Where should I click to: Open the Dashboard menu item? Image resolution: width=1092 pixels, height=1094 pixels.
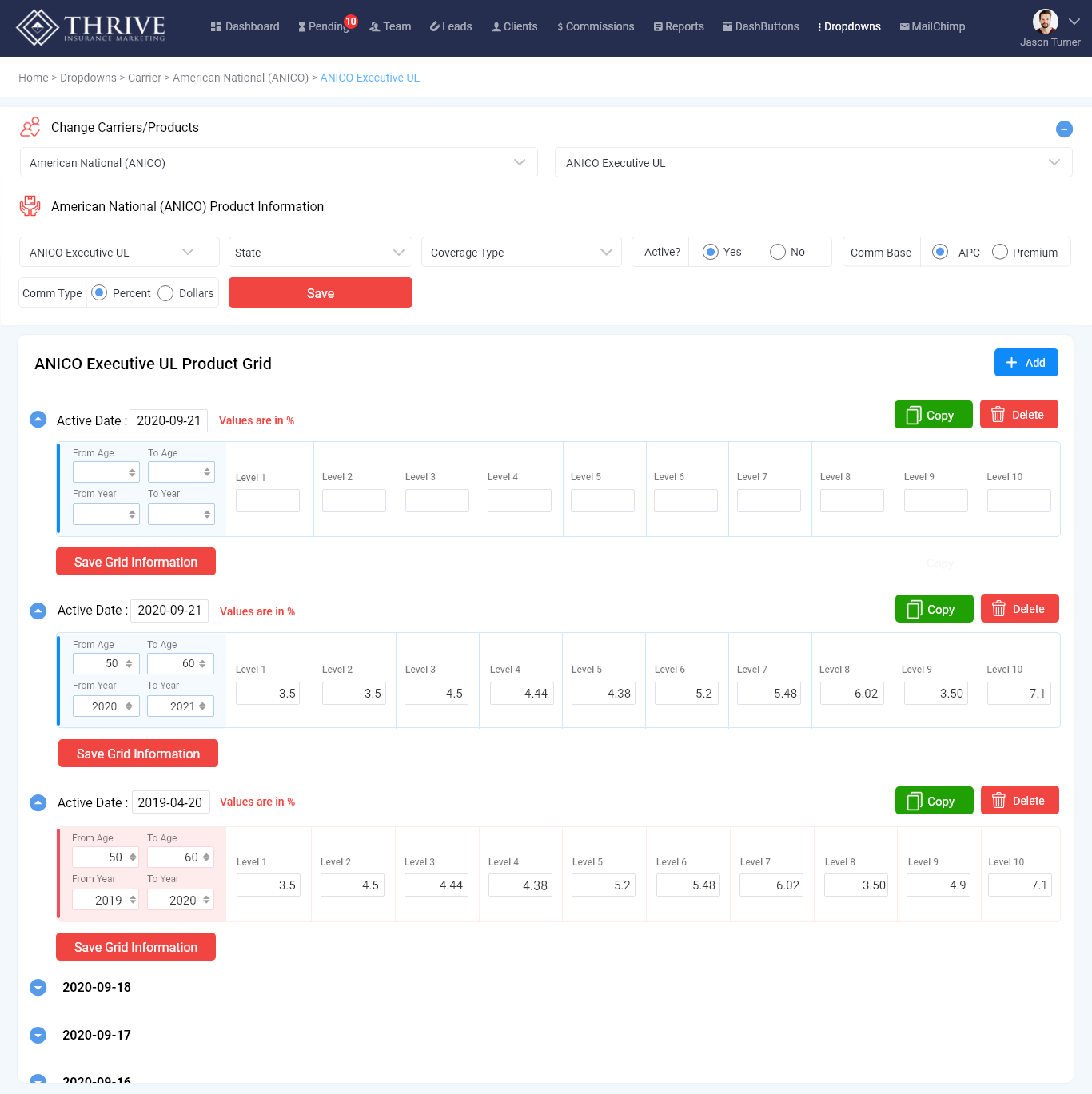(x=245, y=26)
